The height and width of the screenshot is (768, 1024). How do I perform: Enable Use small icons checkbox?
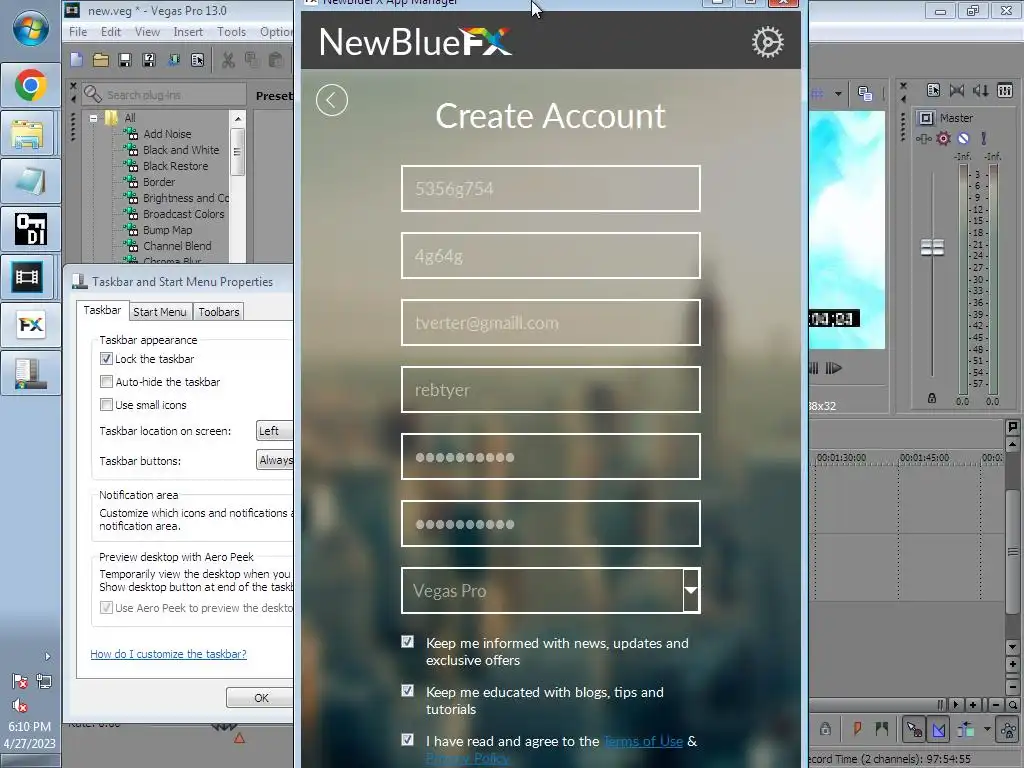click(106, 405)
